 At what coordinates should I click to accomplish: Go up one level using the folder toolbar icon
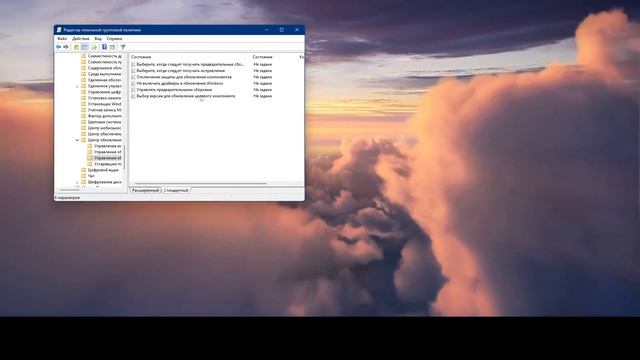[x=76, y=47]
